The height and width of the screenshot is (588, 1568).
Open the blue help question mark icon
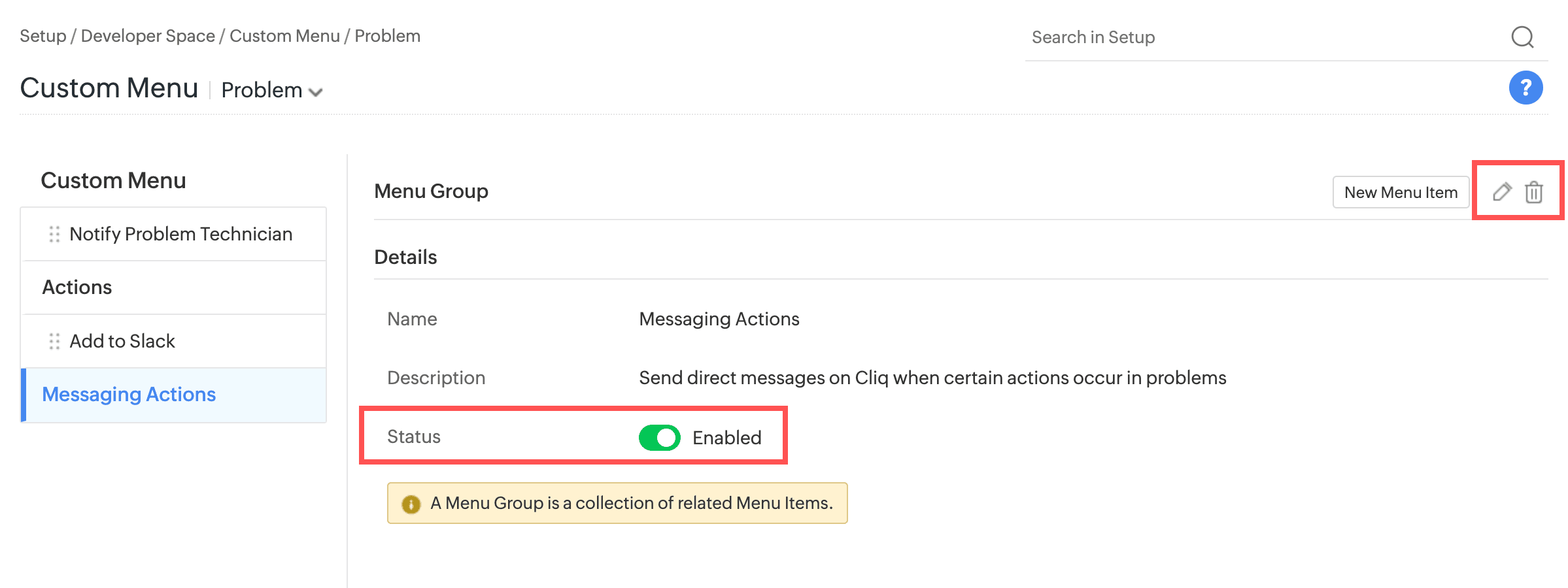click(x=1525, y=88)
